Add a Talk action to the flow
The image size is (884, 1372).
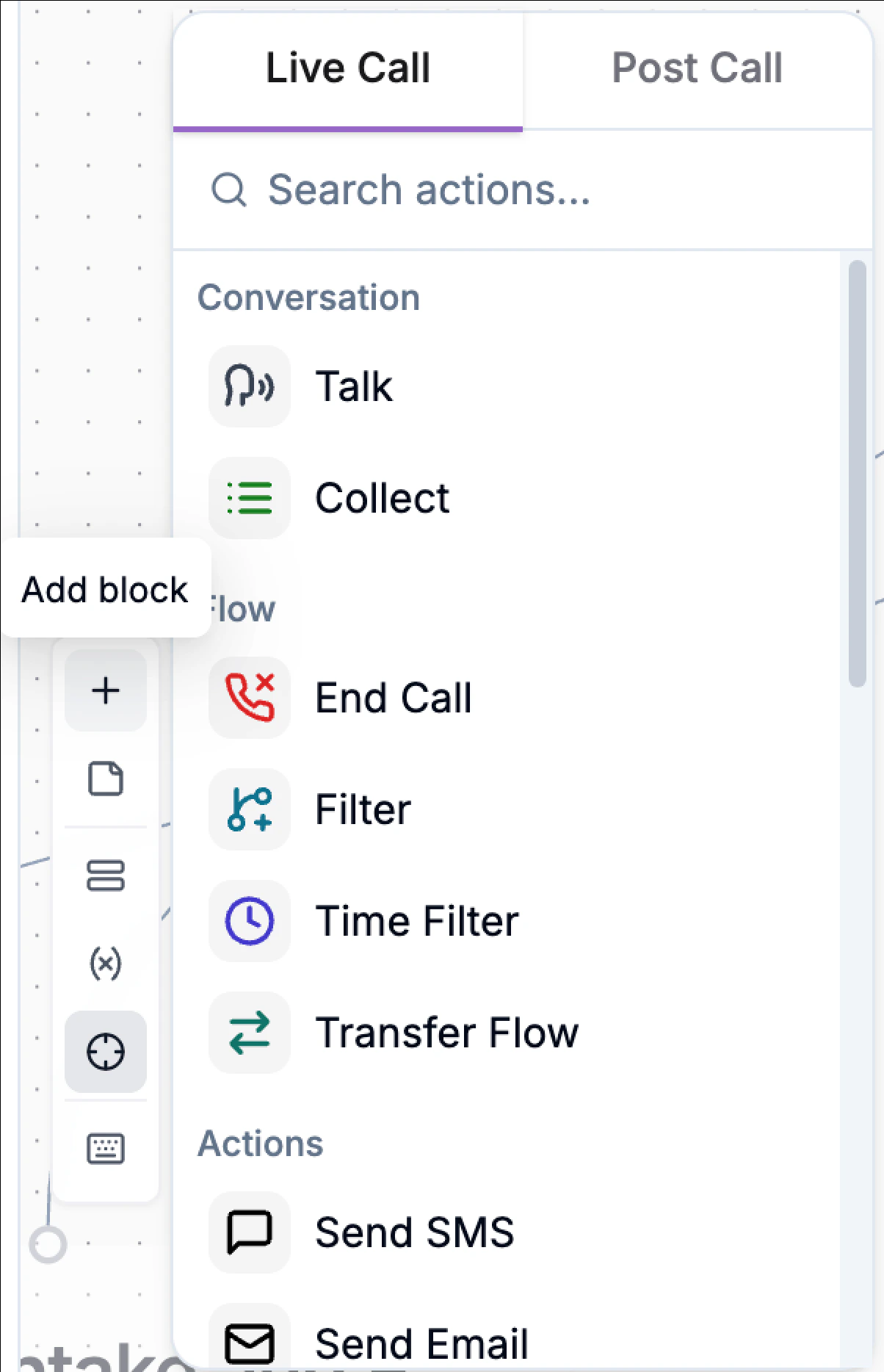point(355,386)
